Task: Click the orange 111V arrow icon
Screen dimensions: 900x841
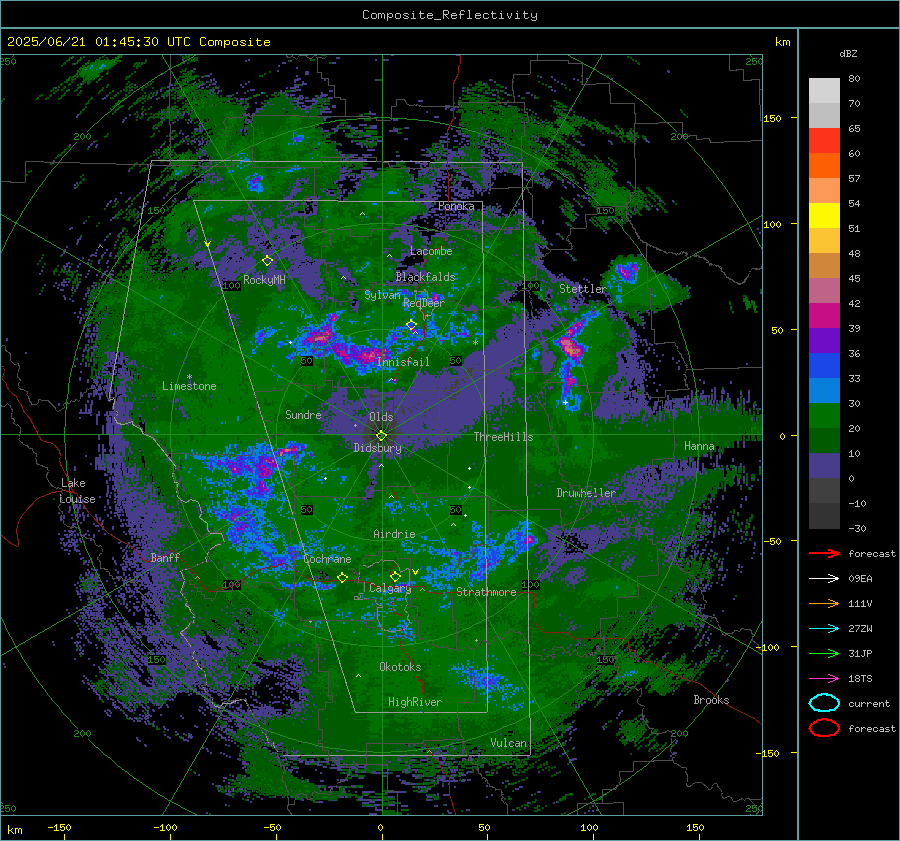Action: 824,603
